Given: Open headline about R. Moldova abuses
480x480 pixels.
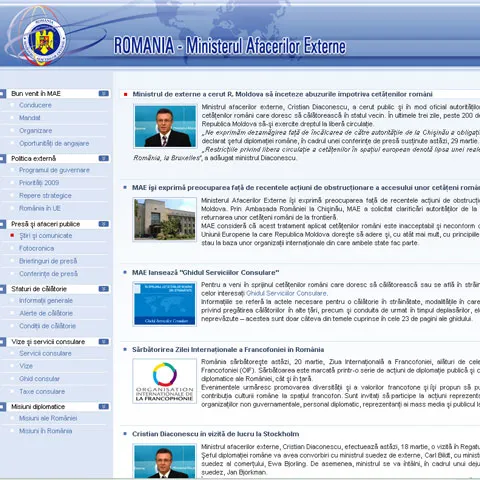Looking at the screenshot, I should pos(282,94).
